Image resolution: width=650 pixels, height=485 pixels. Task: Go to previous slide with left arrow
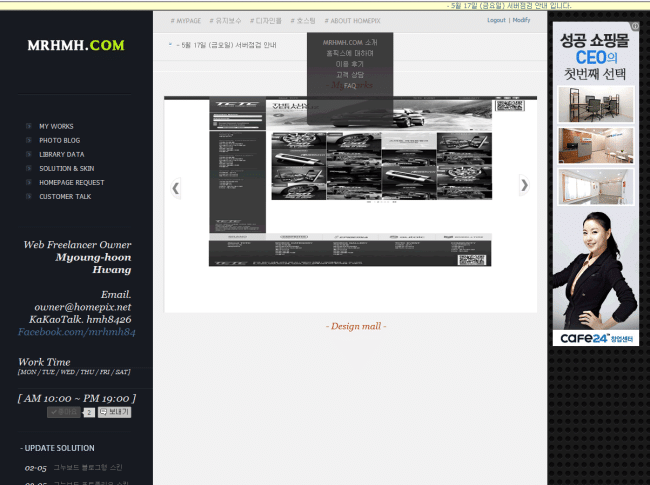click(x=176, y=187)
